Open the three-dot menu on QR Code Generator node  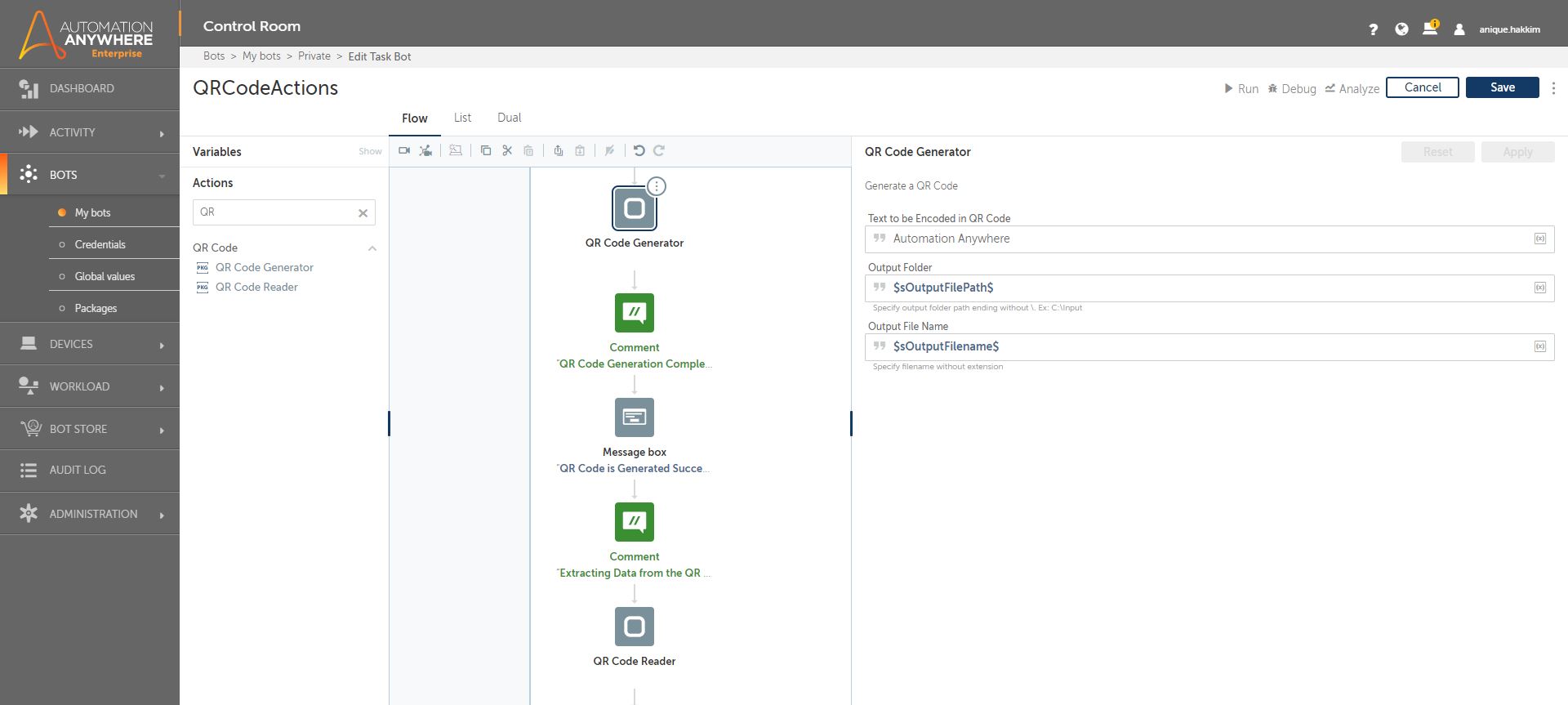tap(657, 187)
